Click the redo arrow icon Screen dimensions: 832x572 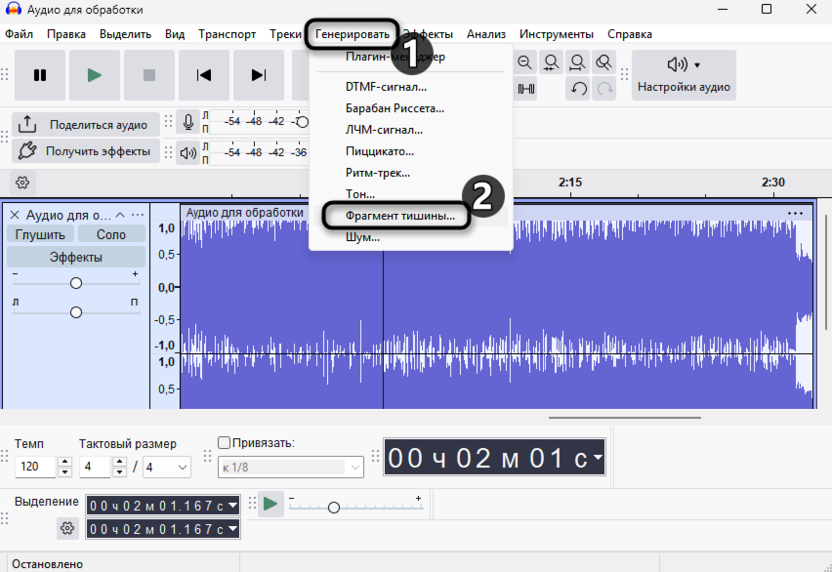pyautogui.click(x=604, y=89)
